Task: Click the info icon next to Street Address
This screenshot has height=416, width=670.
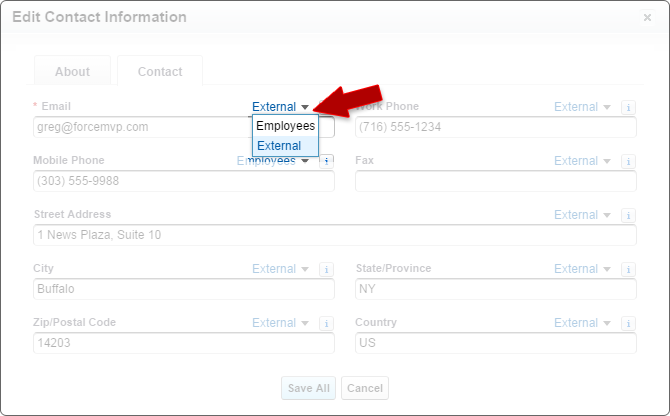Action: click(x=628, y=215)
